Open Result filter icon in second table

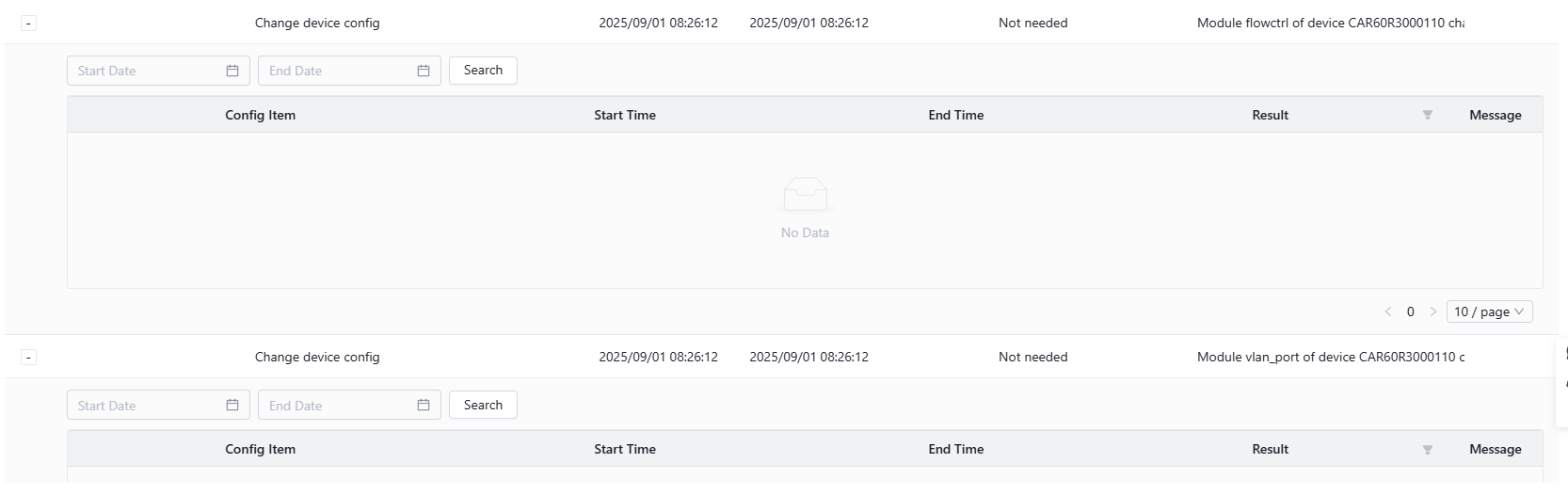(x=1428, y=450)
